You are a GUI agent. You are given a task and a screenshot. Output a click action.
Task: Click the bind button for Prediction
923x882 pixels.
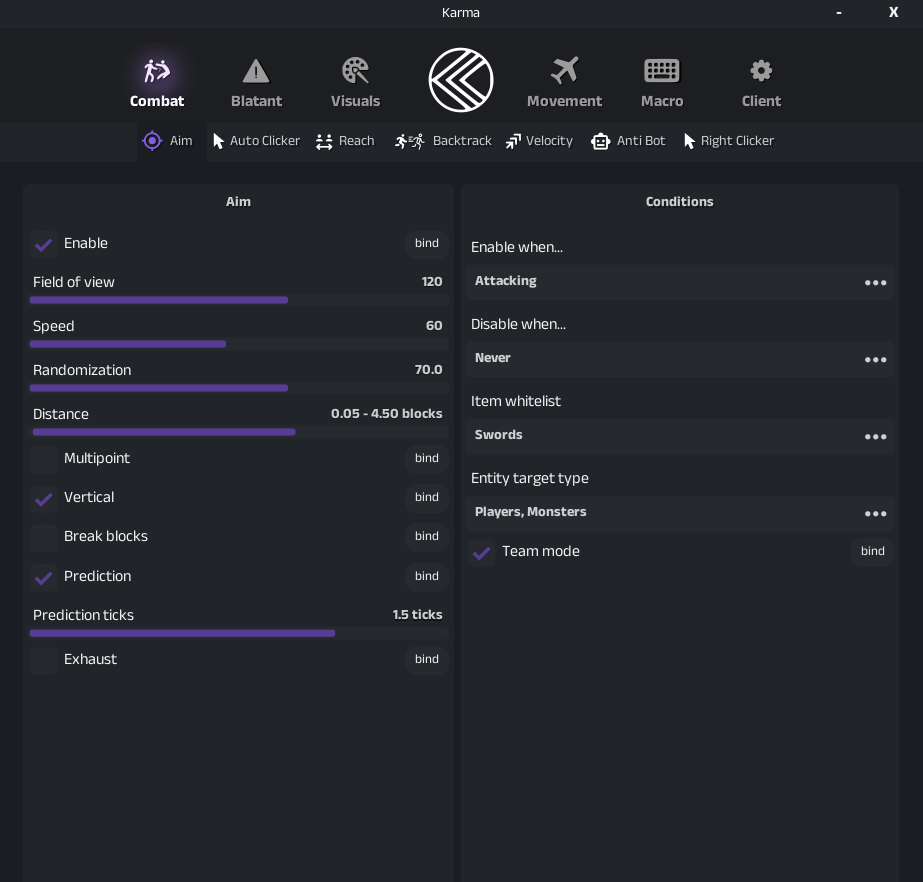pos(427,576)
